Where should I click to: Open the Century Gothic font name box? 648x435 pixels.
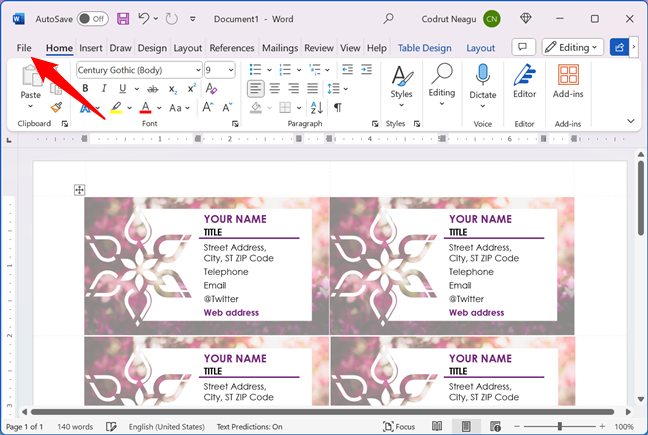tap(139, 70)
